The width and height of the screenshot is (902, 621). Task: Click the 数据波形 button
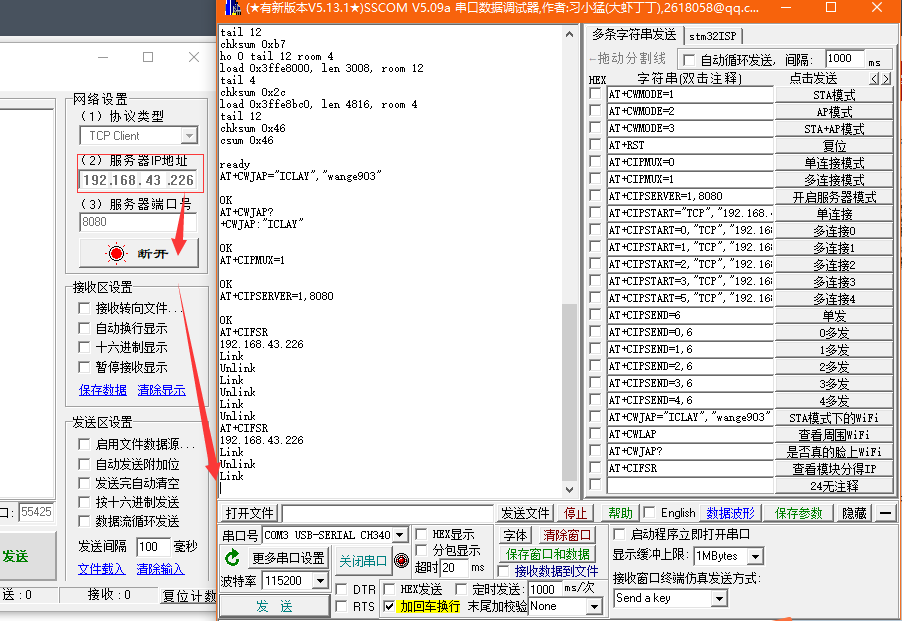click(x=731, y=513)
